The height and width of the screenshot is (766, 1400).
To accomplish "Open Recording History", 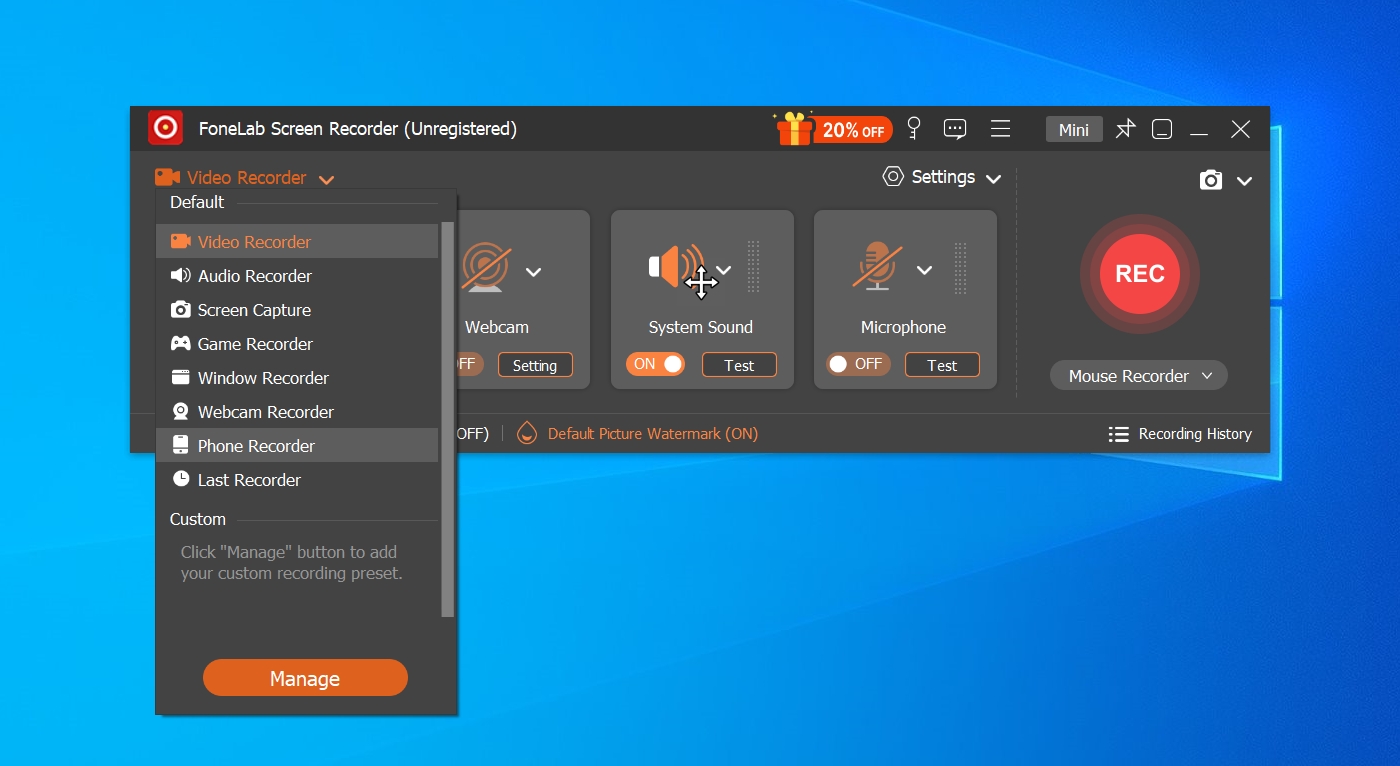I will [1180, 434].
